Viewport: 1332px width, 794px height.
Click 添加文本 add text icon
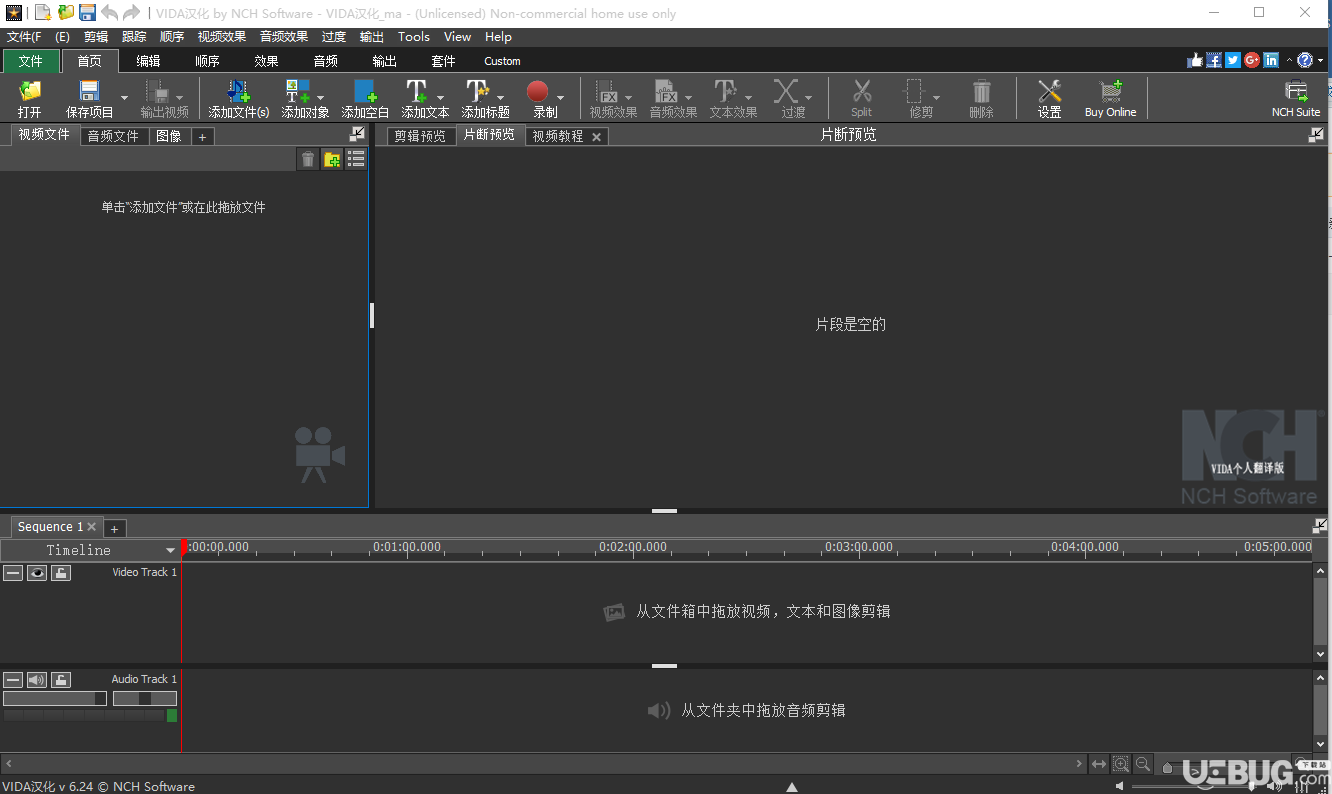click(x=418, y=92)
